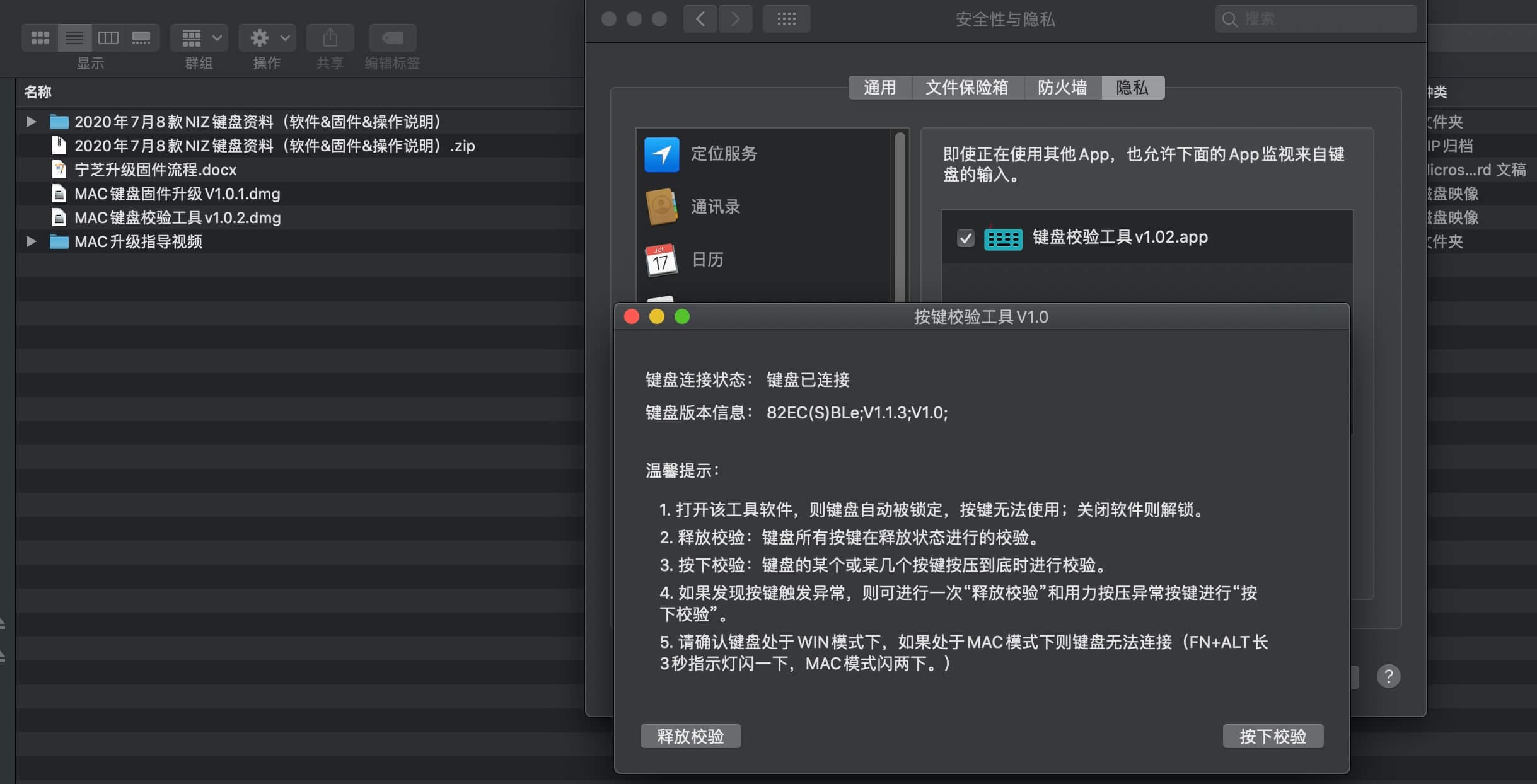Switch to the 防火墙 tab

tap(1062, 88)
